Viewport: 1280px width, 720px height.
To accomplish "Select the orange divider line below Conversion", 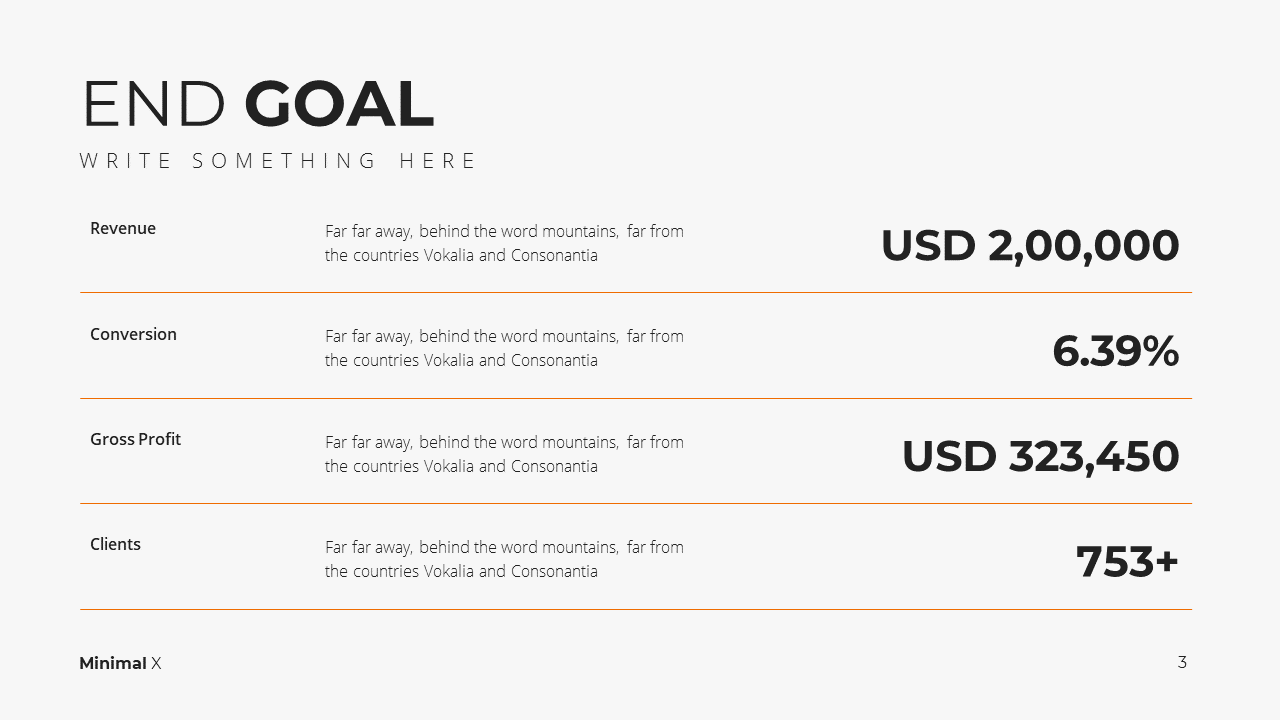I will click(636, 398).
